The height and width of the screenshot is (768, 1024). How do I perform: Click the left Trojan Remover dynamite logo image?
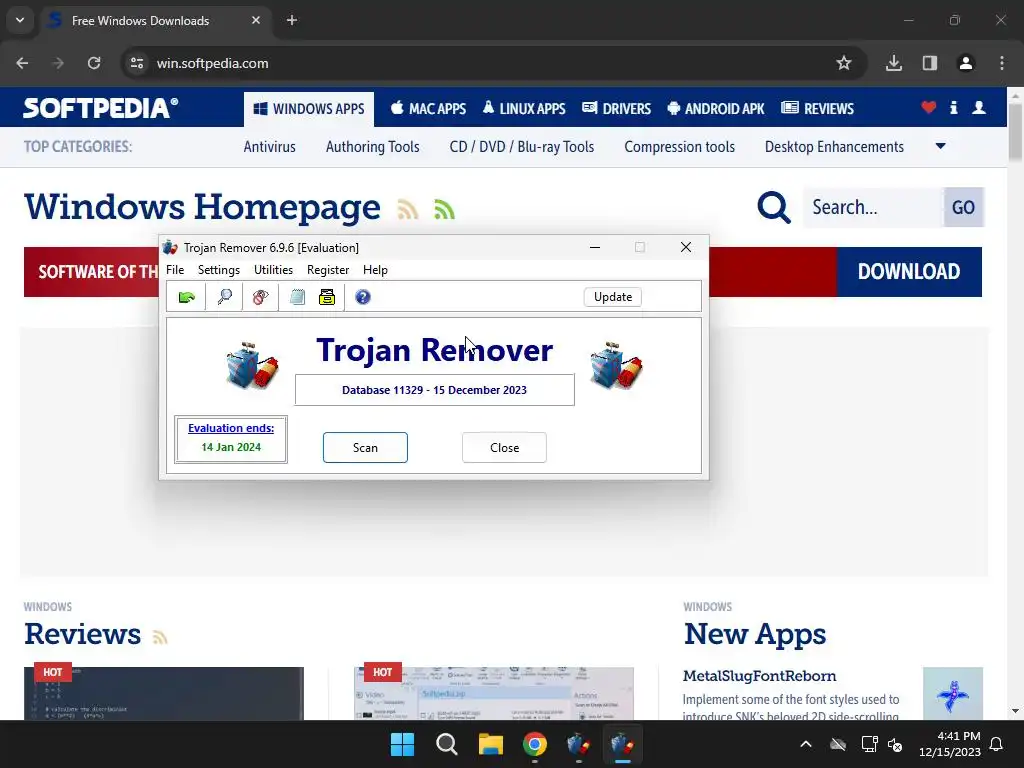tap(252, 366)
